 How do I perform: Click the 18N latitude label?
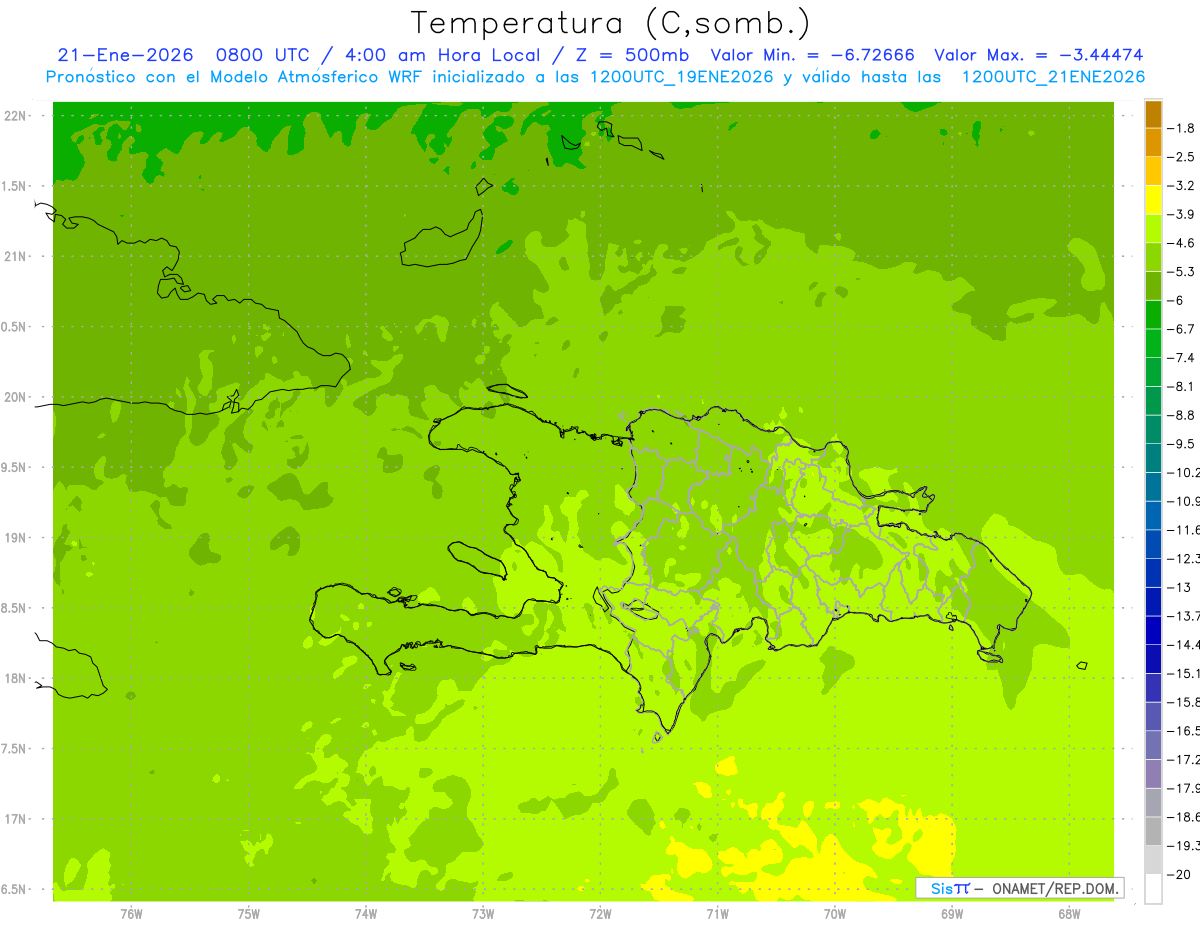click(17, 678)
